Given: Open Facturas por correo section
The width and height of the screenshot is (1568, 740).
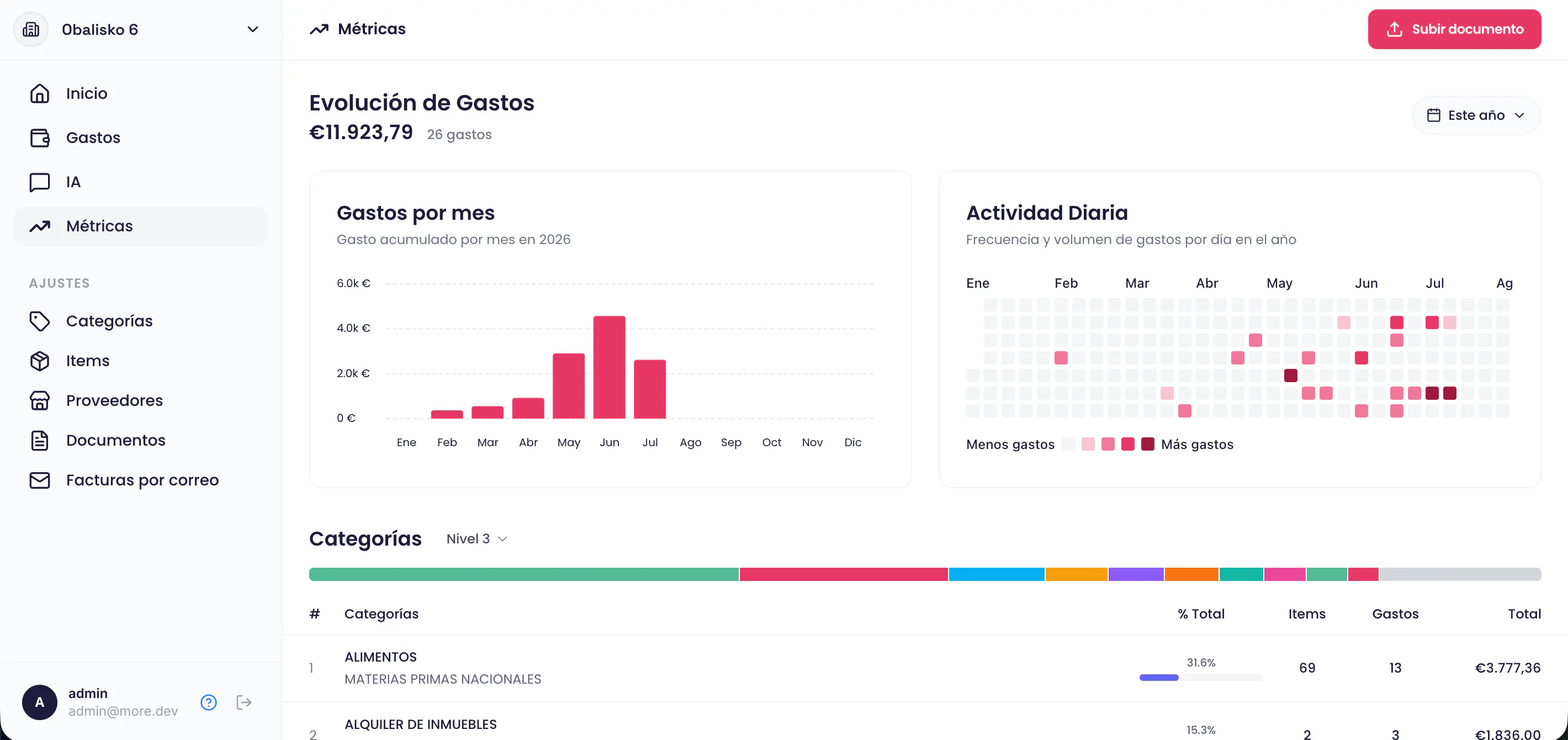Looking at the screenshot, I should click(x=141, y=480).
